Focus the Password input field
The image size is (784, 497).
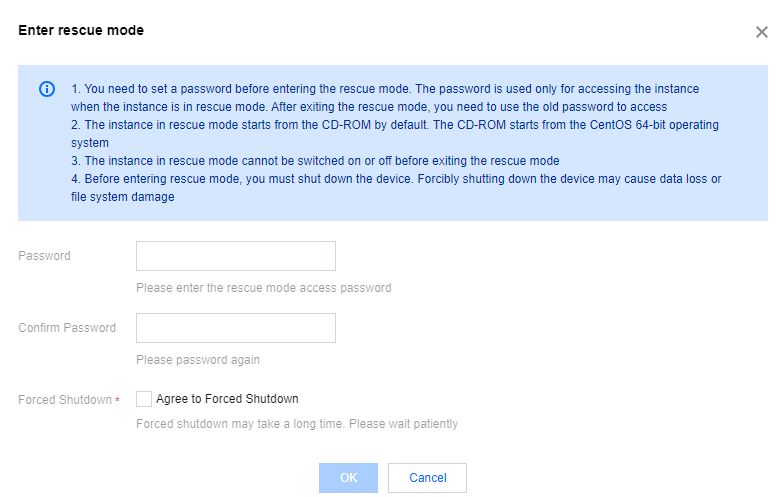pos(236,256)
